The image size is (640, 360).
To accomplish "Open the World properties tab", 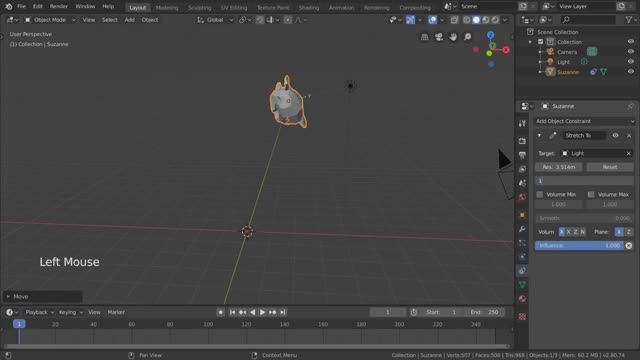I will (x=522, y=197).
